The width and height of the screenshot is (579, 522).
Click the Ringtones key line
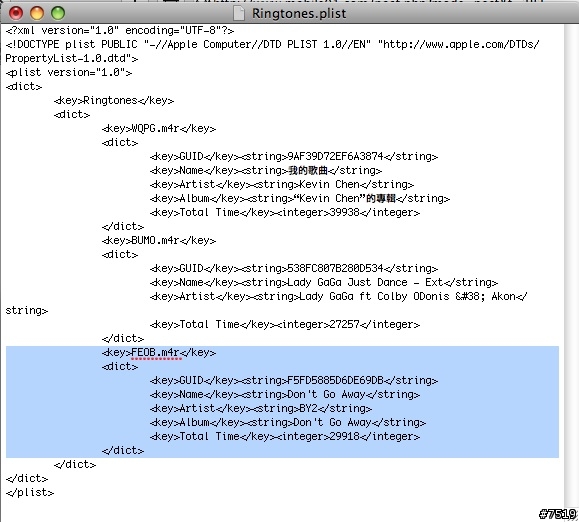[114, 100]
